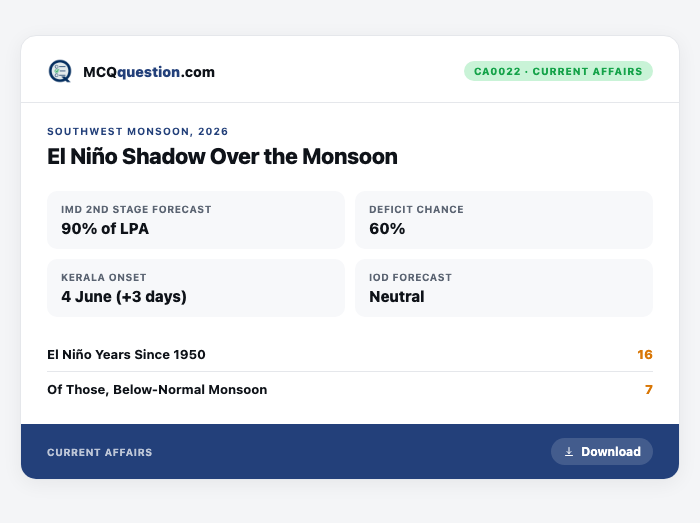Click the orange value 7
The image size is (700, 523).
[649, 390]
